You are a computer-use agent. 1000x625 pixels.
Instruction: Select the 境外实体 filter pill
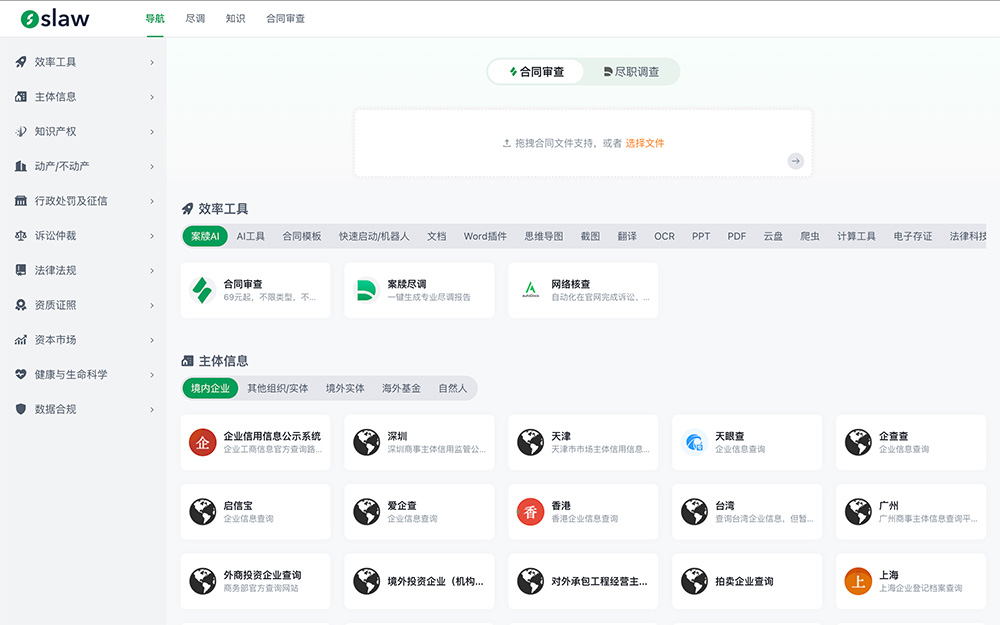coord(345,388)
